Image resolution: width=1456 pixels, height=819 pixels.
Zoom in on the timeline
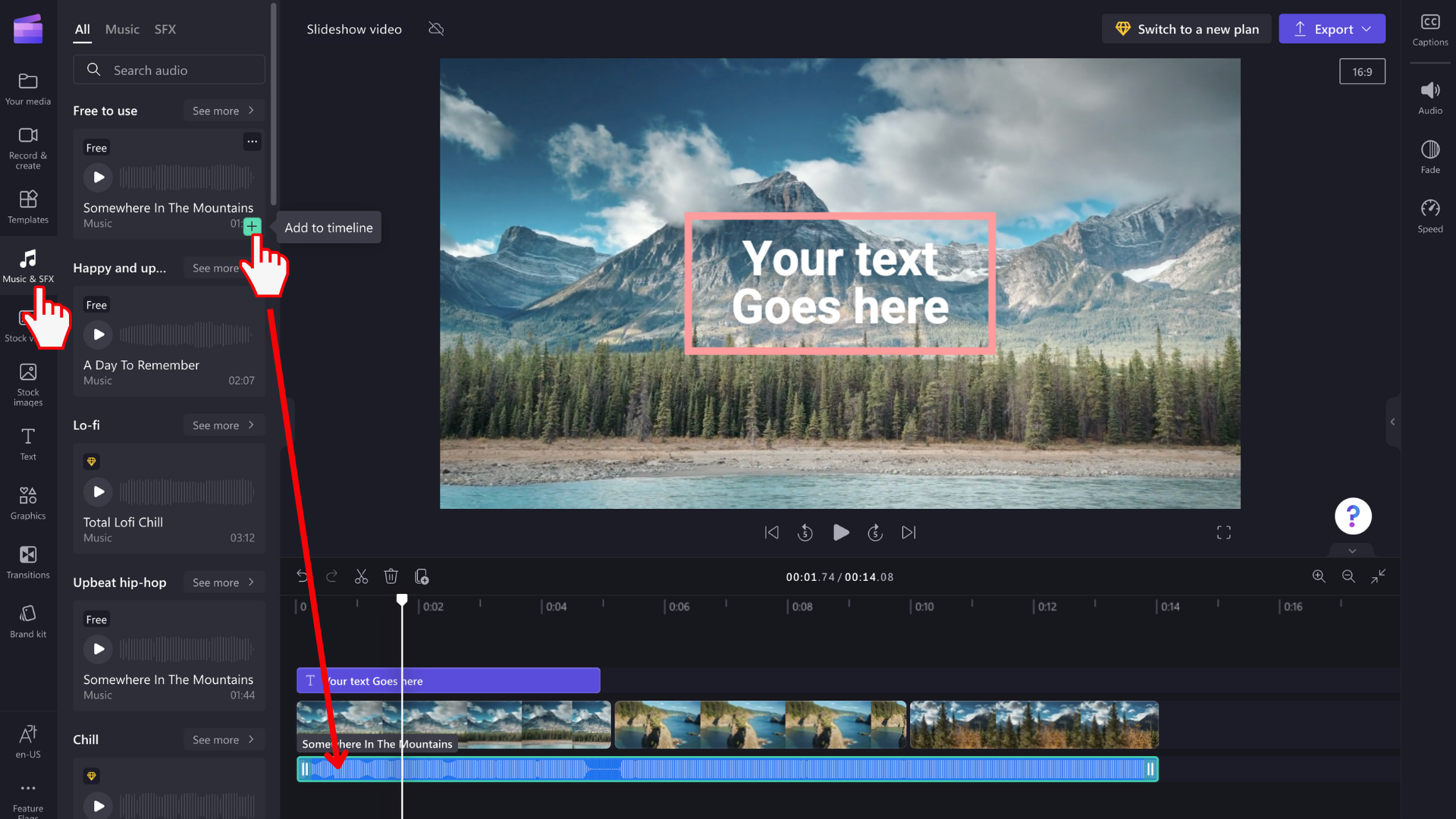coord(1319,576)
